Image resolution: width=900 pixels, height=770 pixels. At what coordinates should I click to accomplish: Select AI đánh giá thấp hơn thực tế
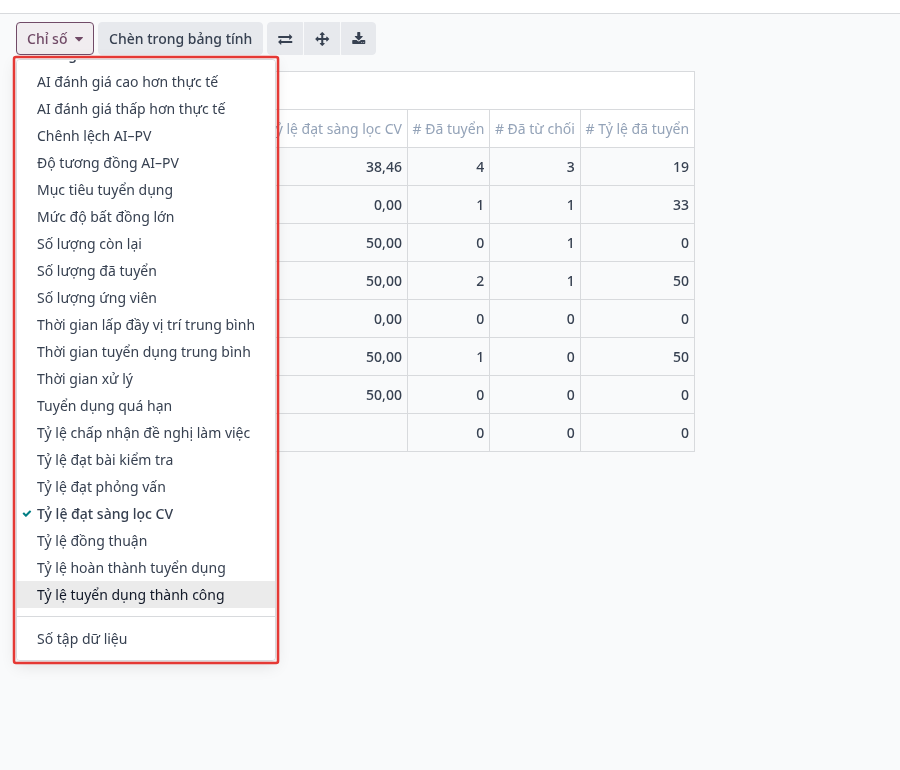(146, 109)
